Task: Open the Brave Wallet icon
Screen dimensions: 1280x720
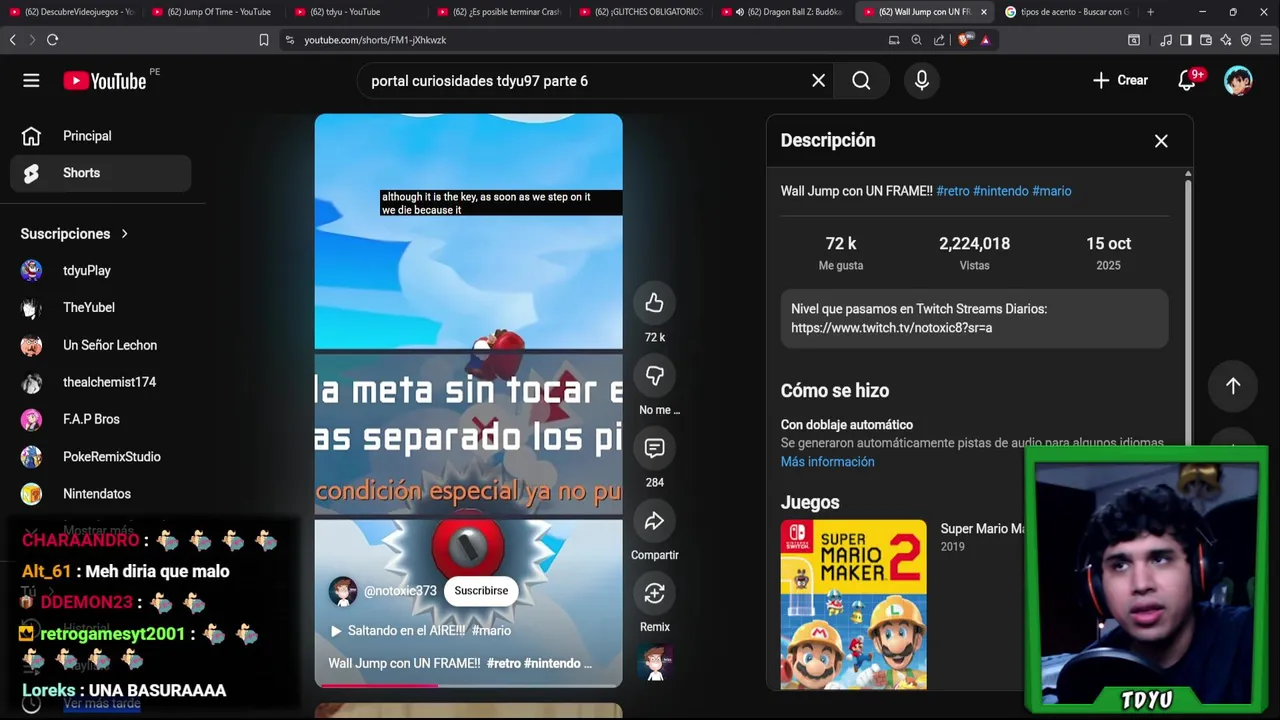Action: [1206, 40]
